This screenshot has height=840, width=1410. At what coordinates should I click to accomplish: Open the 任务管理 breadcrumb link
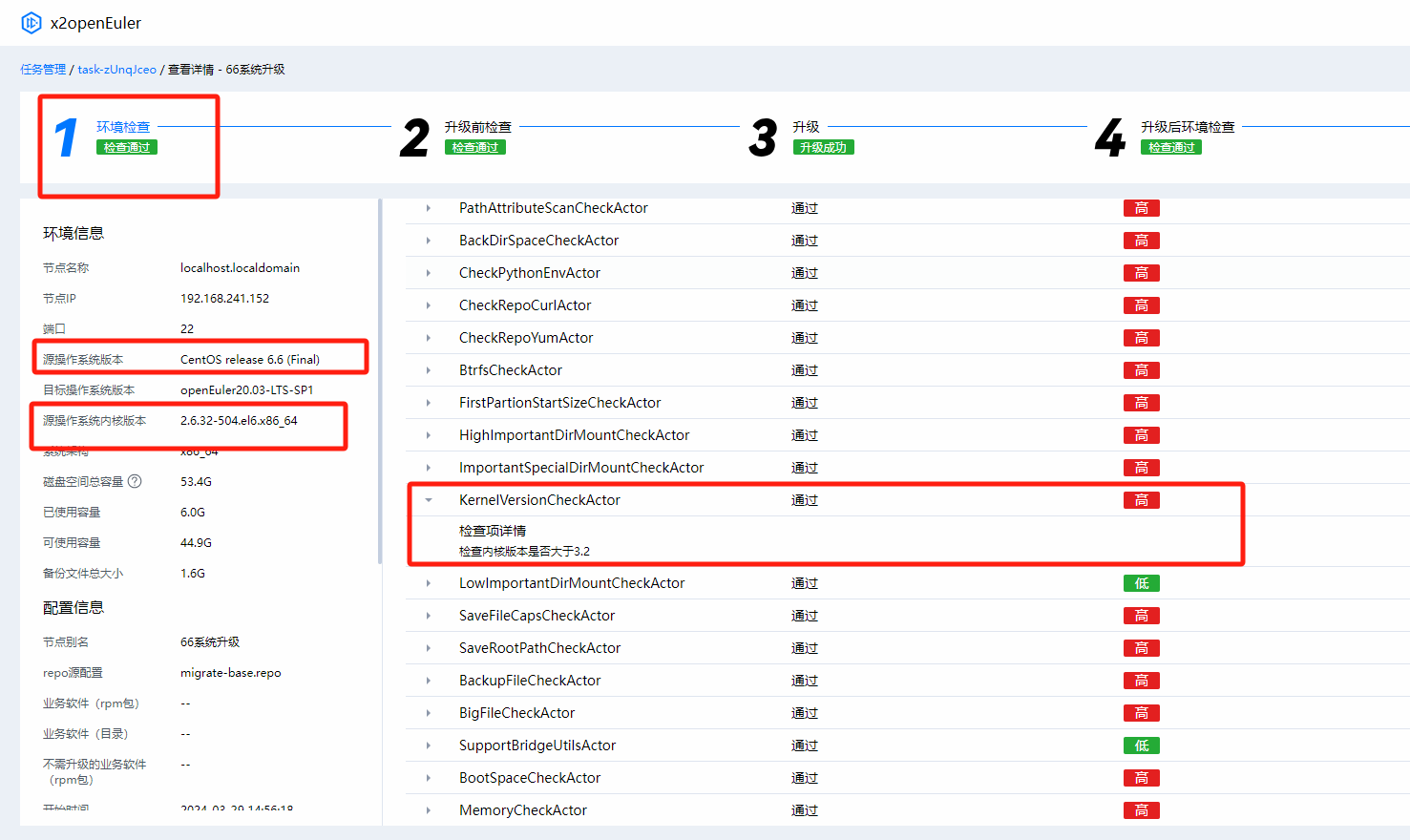(43, 70)
